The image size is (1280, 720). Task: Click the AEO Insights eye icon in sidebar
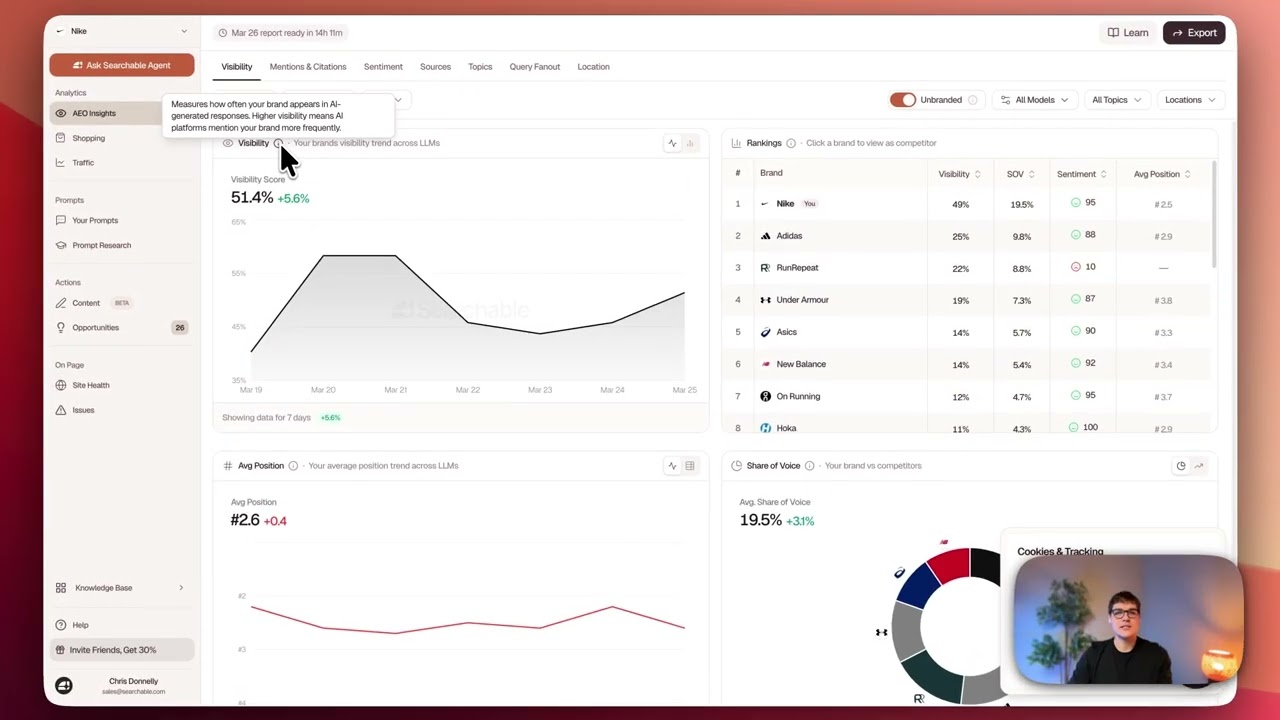[61, 113]
